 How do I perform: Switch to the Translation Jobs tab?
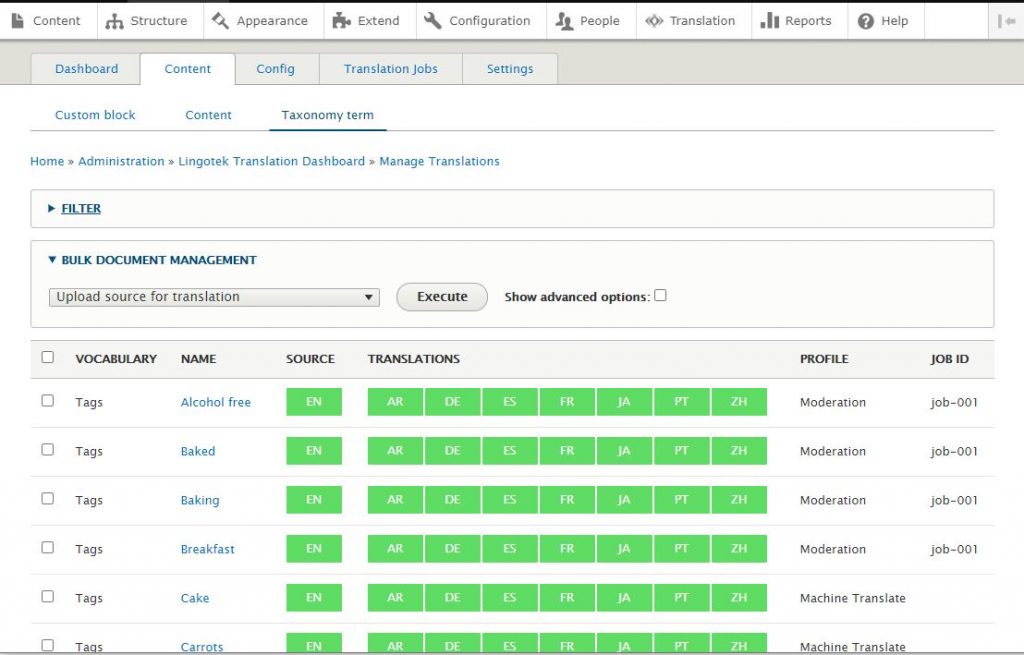[390, 69]
